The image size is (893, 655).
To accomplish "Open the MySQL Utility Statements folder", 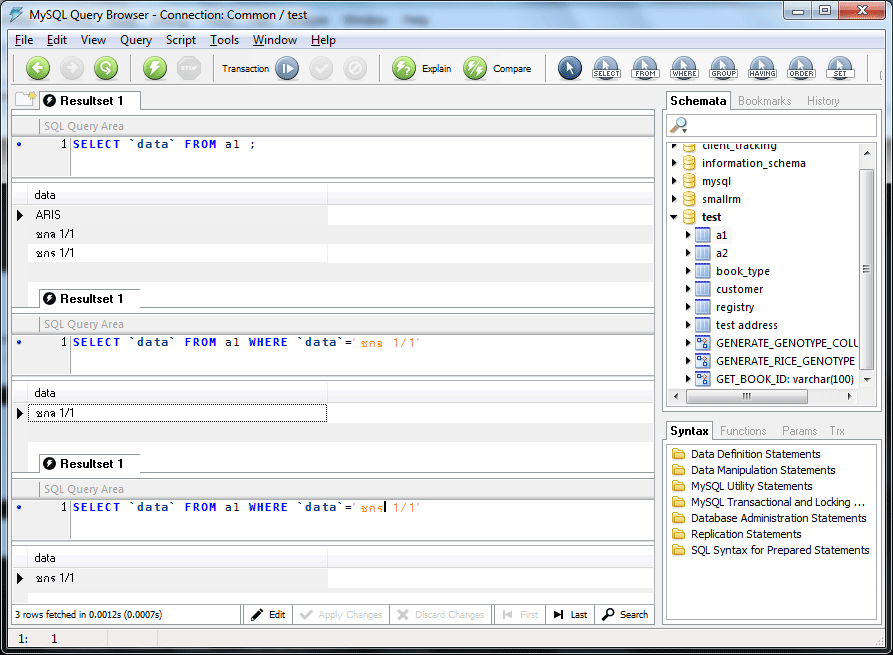I will pyautogui.click(x=751, y=486).
